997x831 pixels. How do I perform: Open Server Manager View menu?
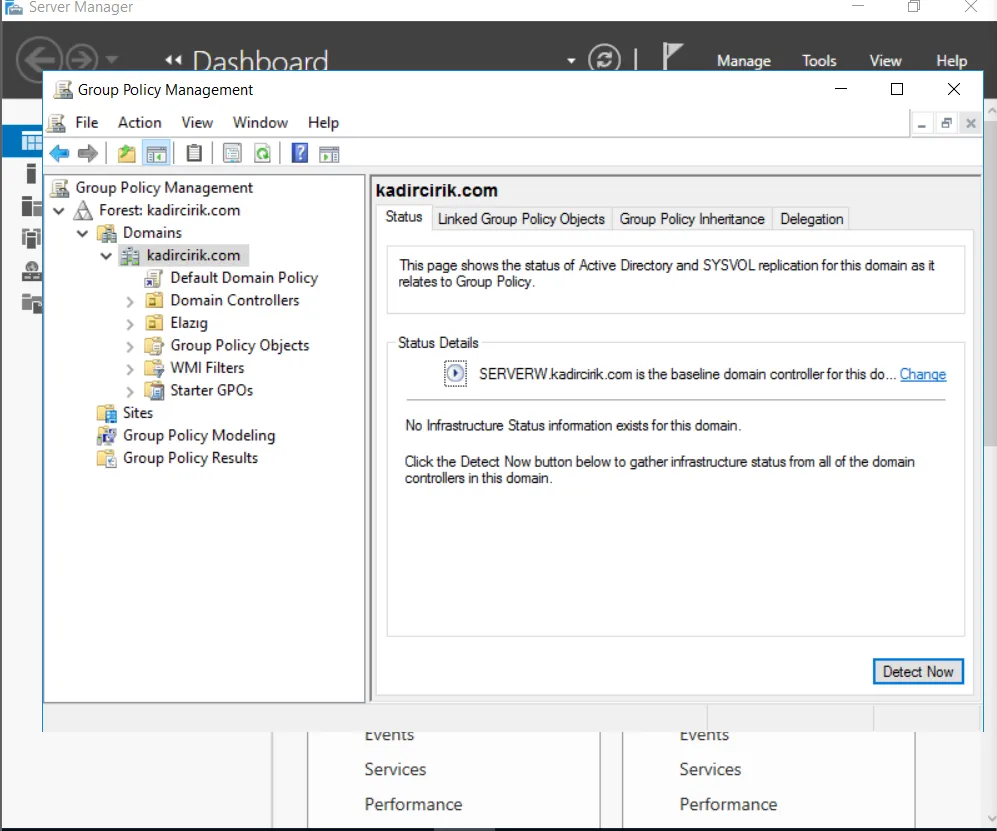click(x=885, y=61)
